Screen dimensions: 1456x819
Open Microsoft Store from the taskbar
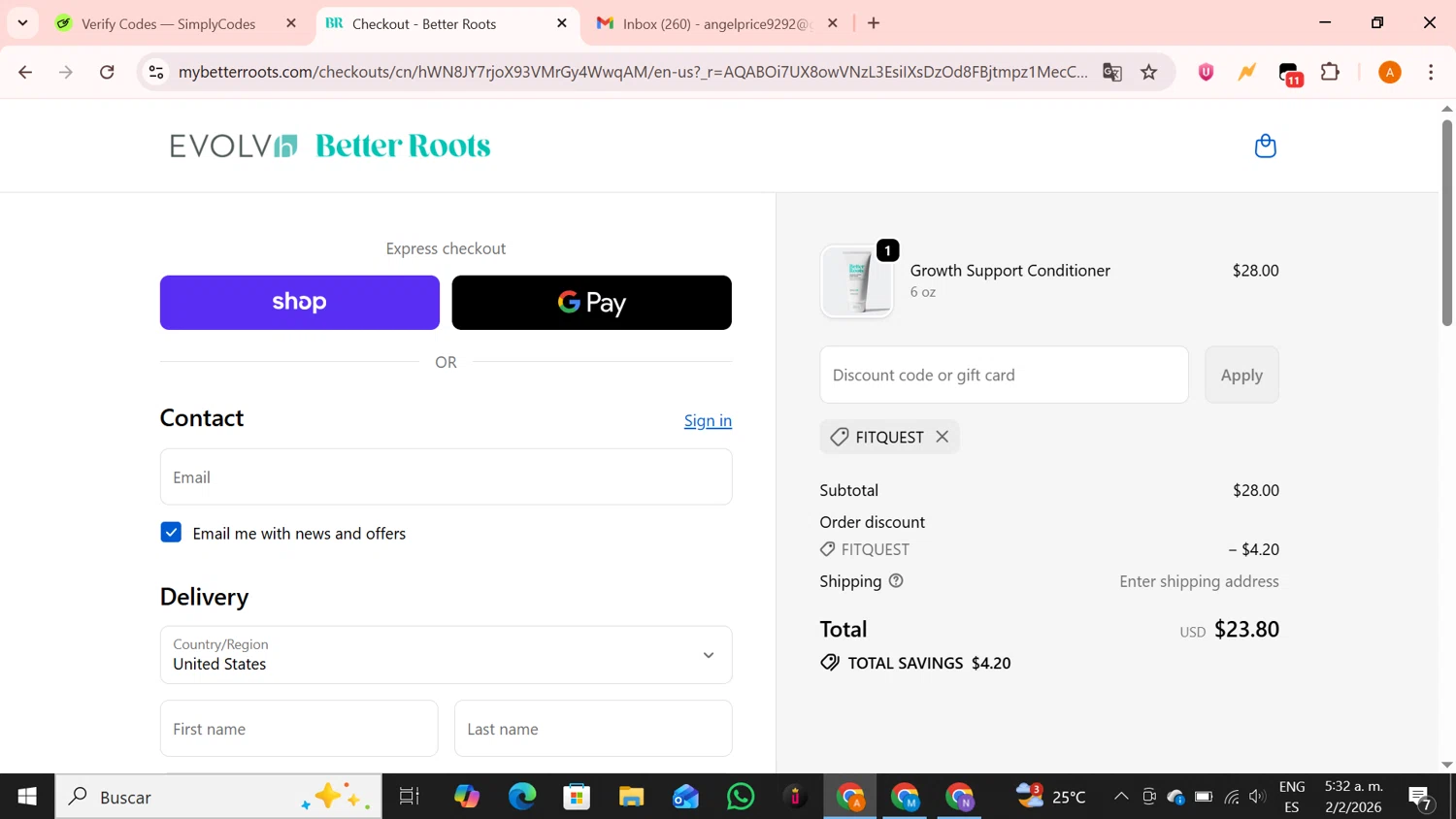tap(577, 797)
